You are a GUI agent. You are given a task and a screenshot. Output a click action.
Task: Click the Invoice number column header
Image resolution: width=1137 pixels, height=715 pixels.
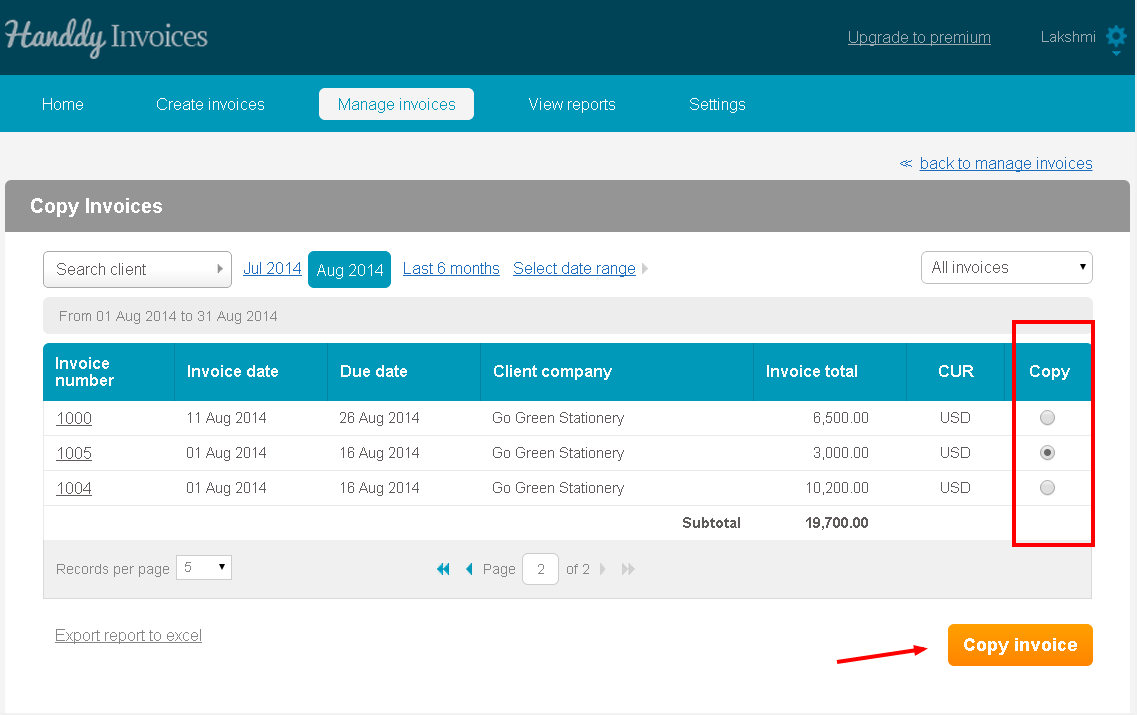(x=109, y=372)
